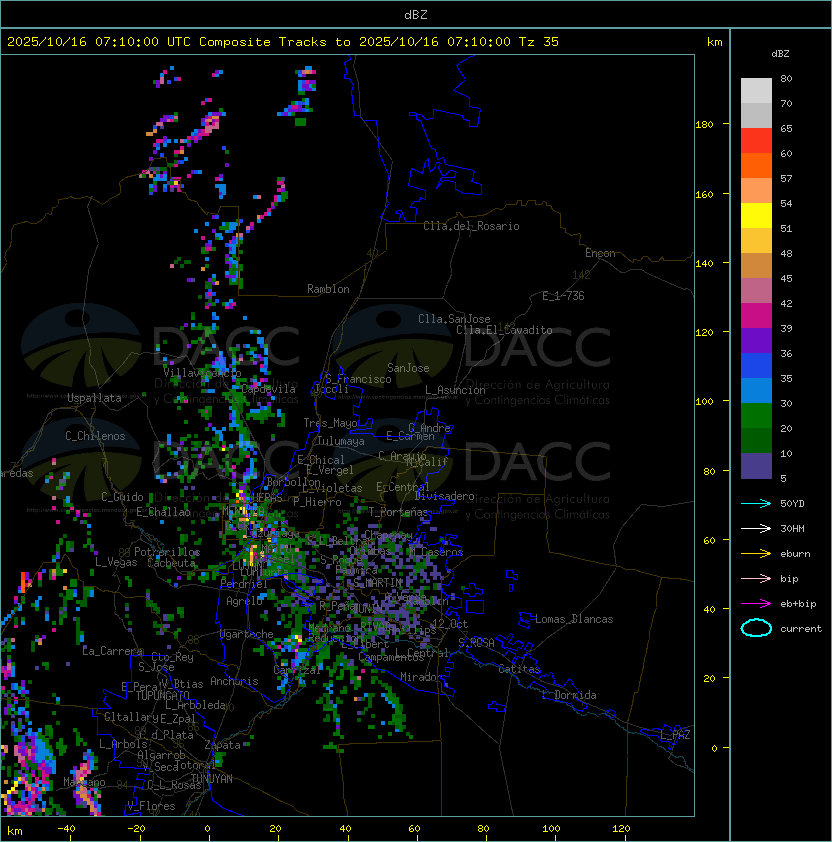Click the Tres_Mayo label
This screenshot has width=832, height=842.
click(x=330, y=423)
